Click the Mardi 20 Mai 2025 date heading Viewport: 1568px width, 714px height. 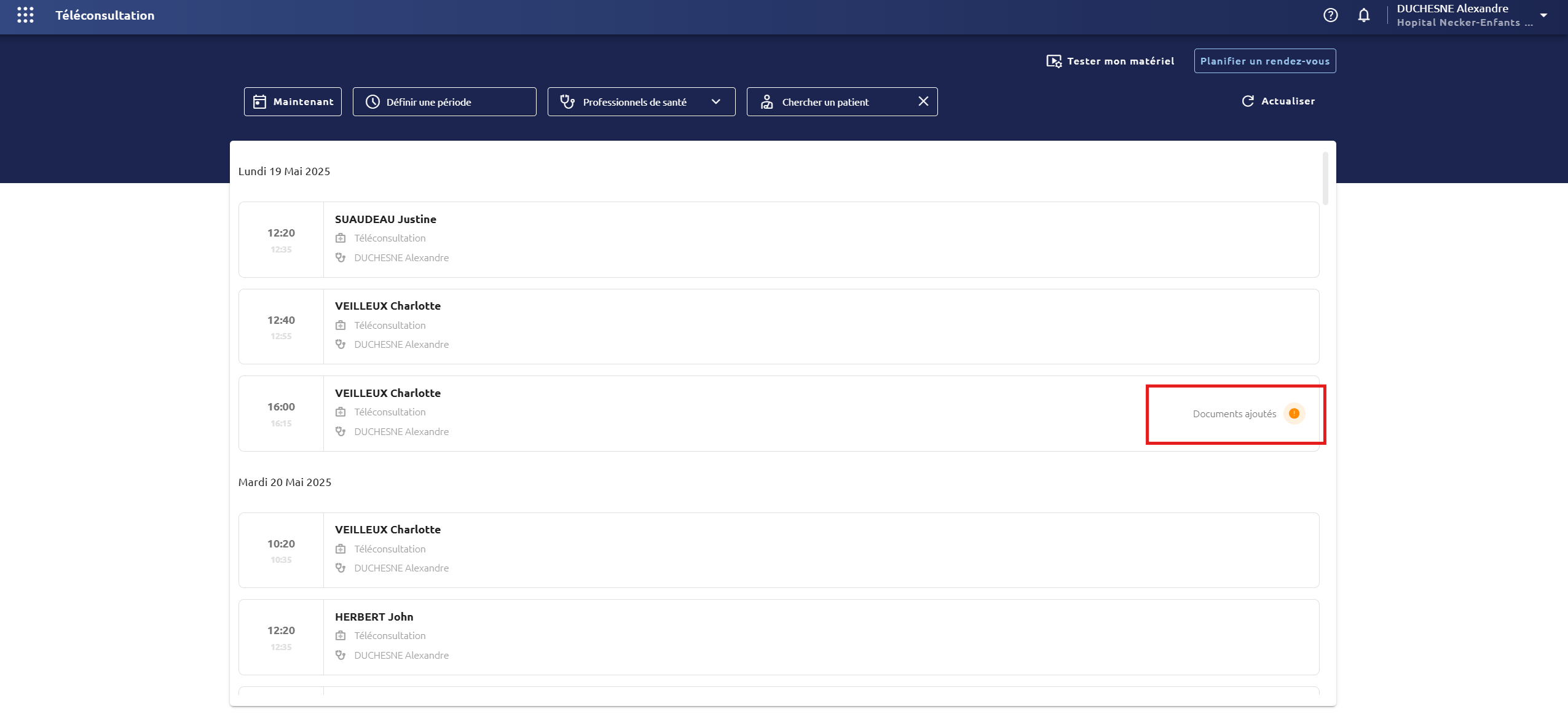[x=285, y=482]
